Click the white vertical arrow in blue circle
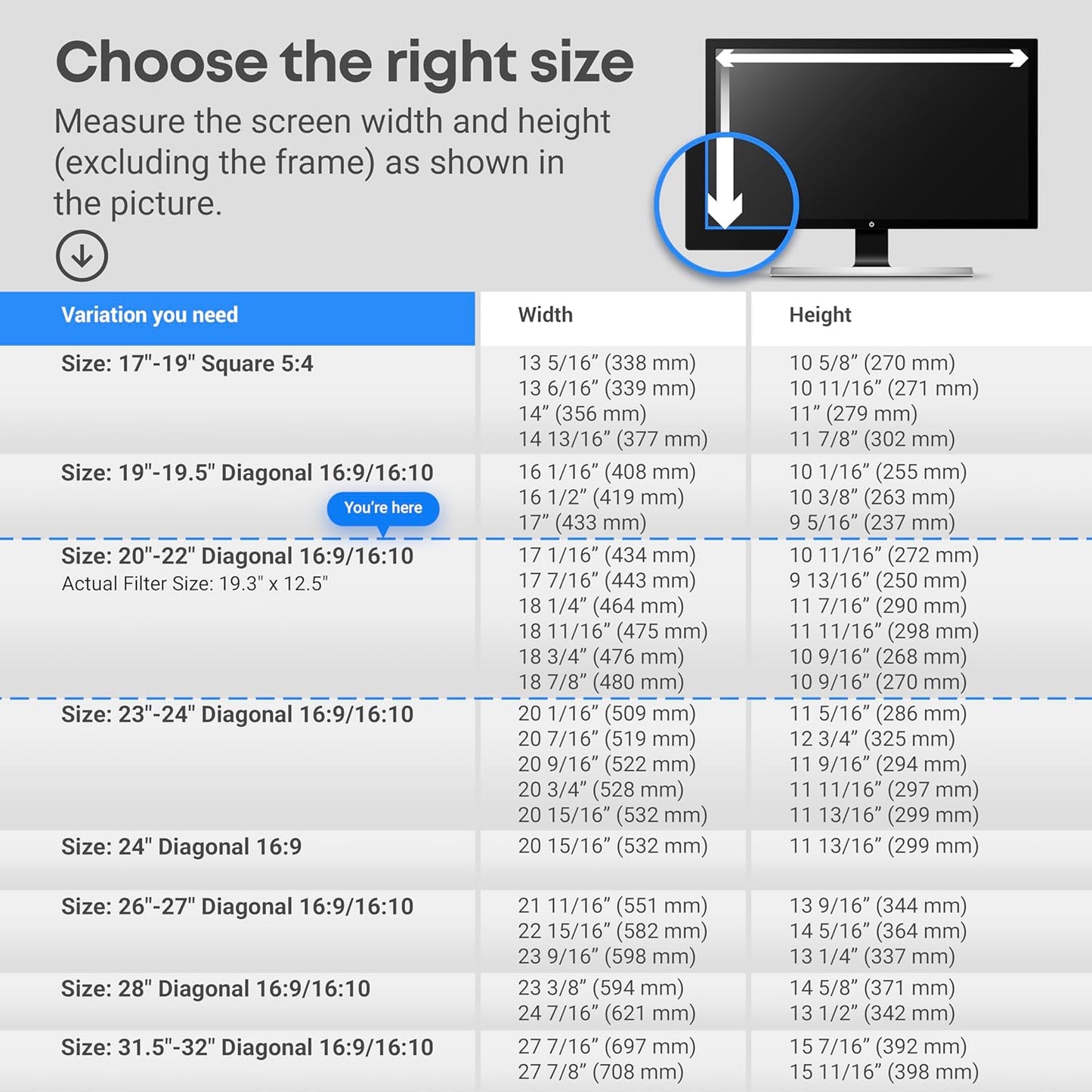 725,181
